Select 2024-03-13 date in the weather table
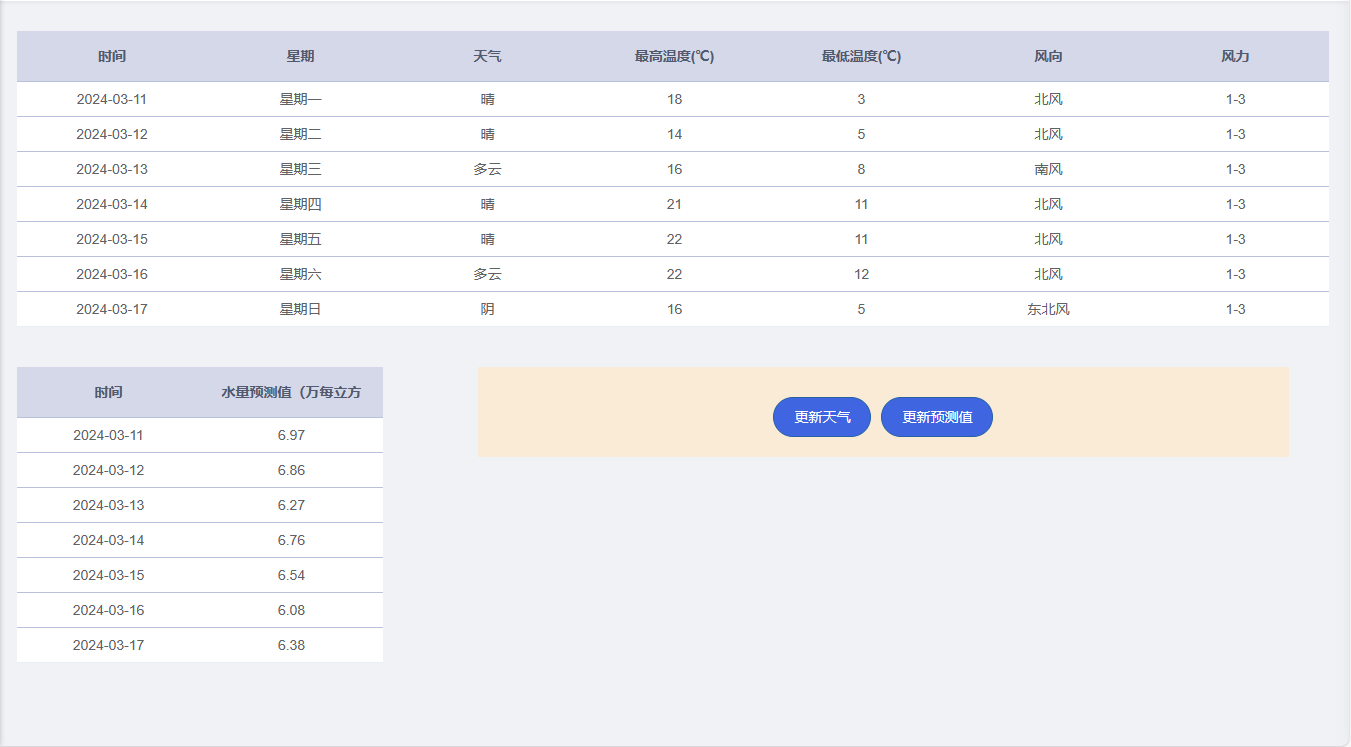1351x747 pixels. (x=112, y=169)
